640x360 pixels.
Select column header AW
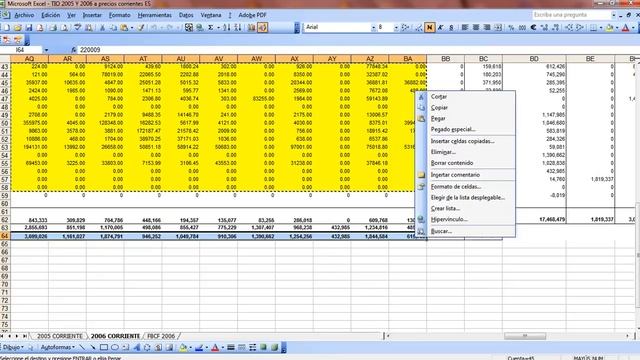(x=256, y=59)
